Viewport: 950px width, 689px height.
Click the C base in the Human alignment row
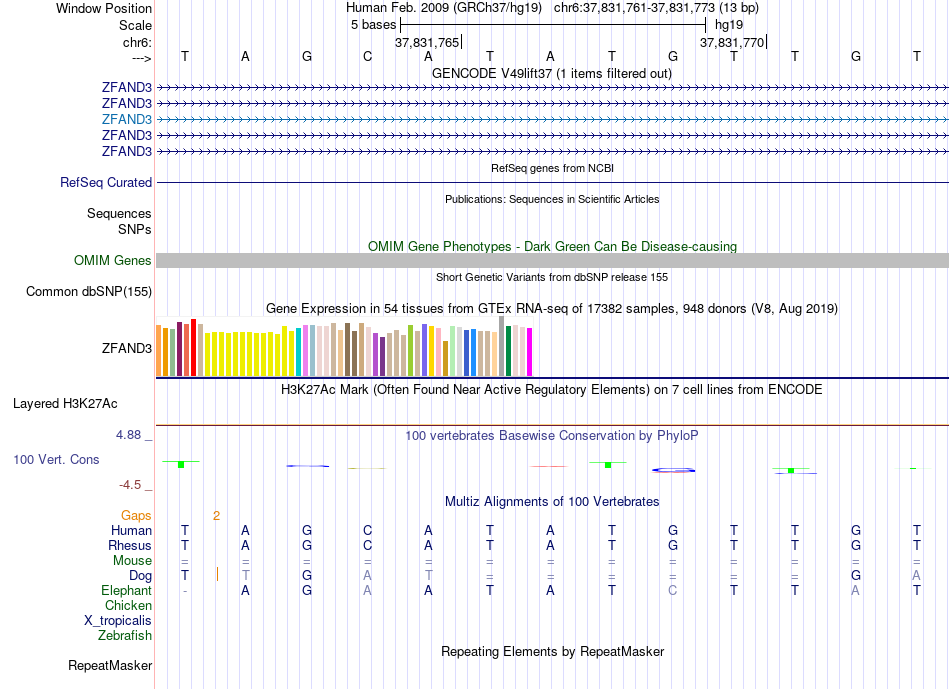[367, 530]
